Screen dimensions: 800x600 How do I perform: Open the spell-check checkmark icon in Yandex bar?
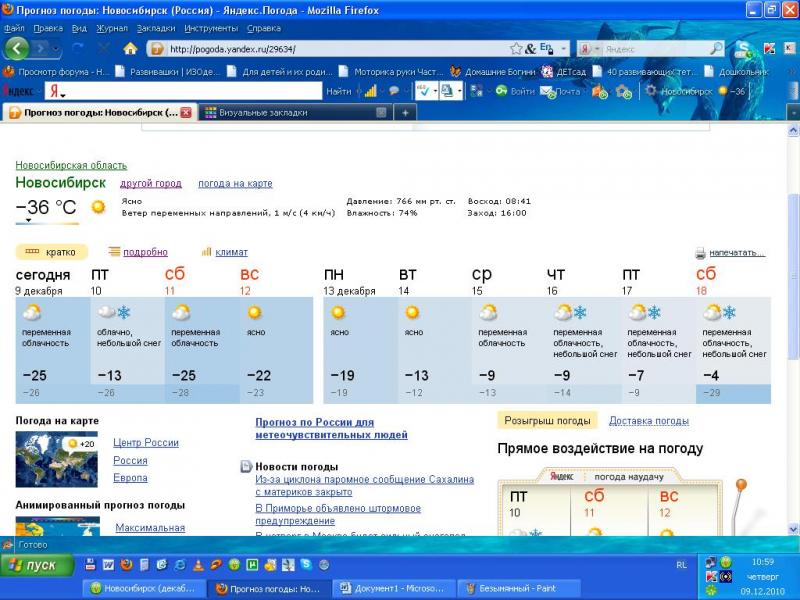tap(424, 91)
